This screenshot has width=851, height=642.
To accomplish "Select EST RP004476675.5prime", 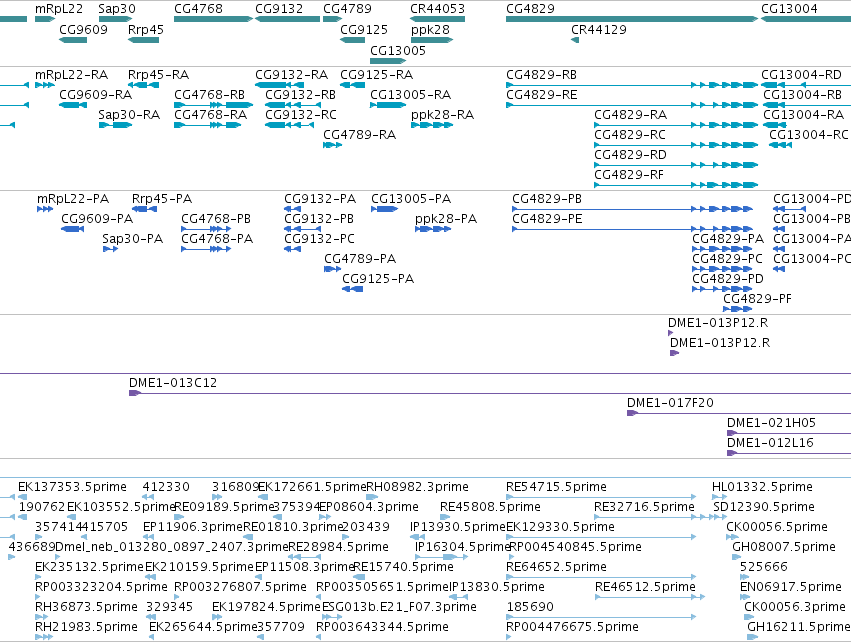I will [572, 628].
